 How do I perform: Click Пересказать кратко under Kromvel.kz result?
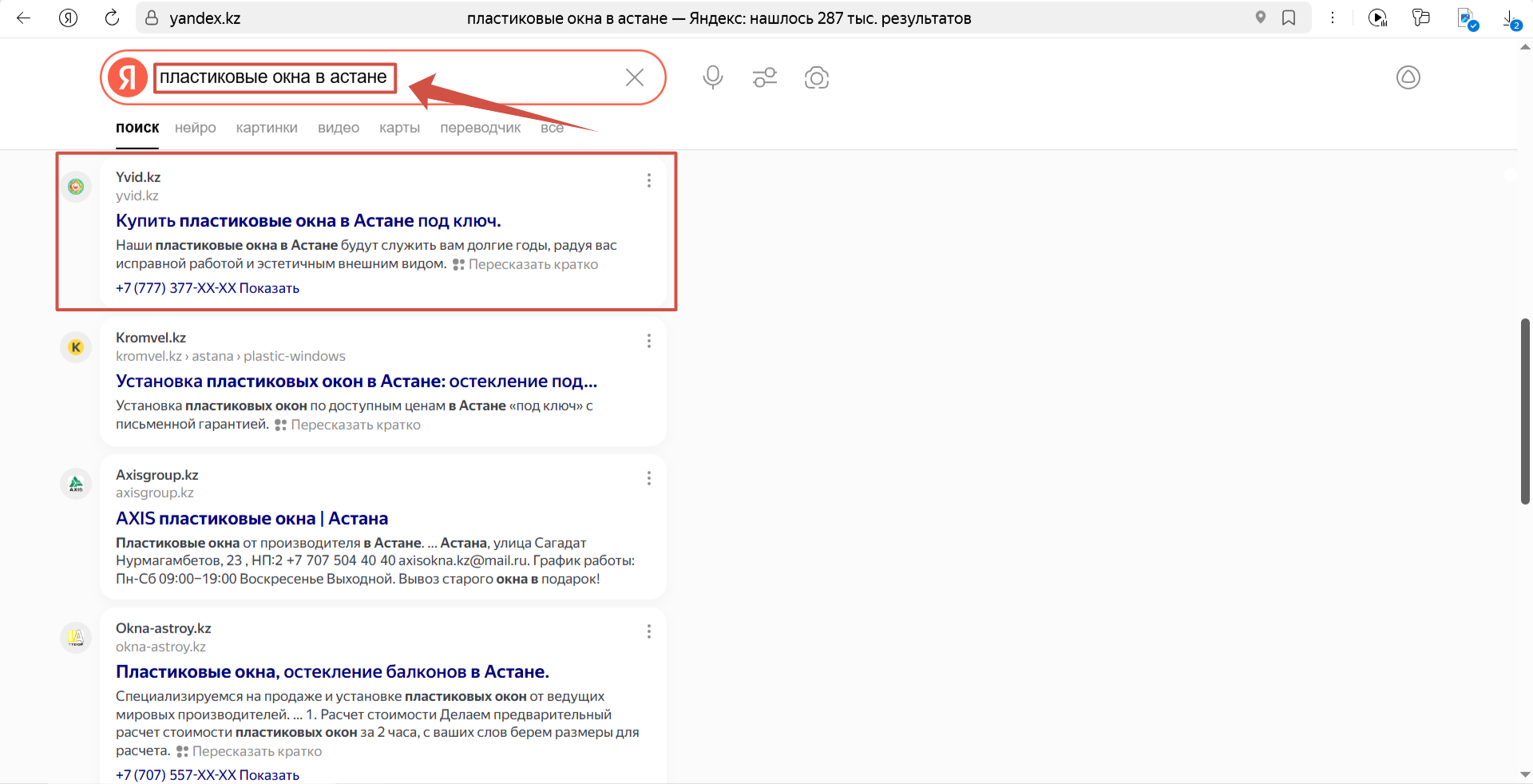[x=355, y=425]
